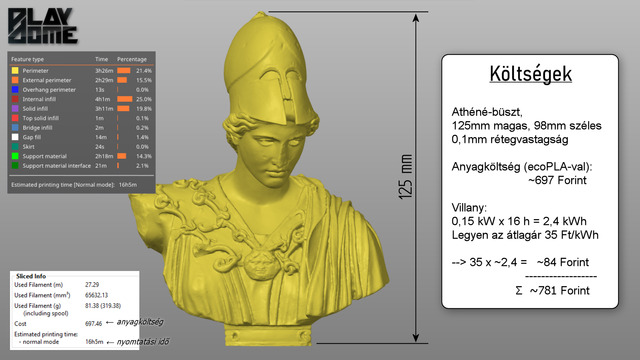Select the "Perimeter" label in the legend
The width and height of the screenshot is (640, 360).
pos(36,71)
